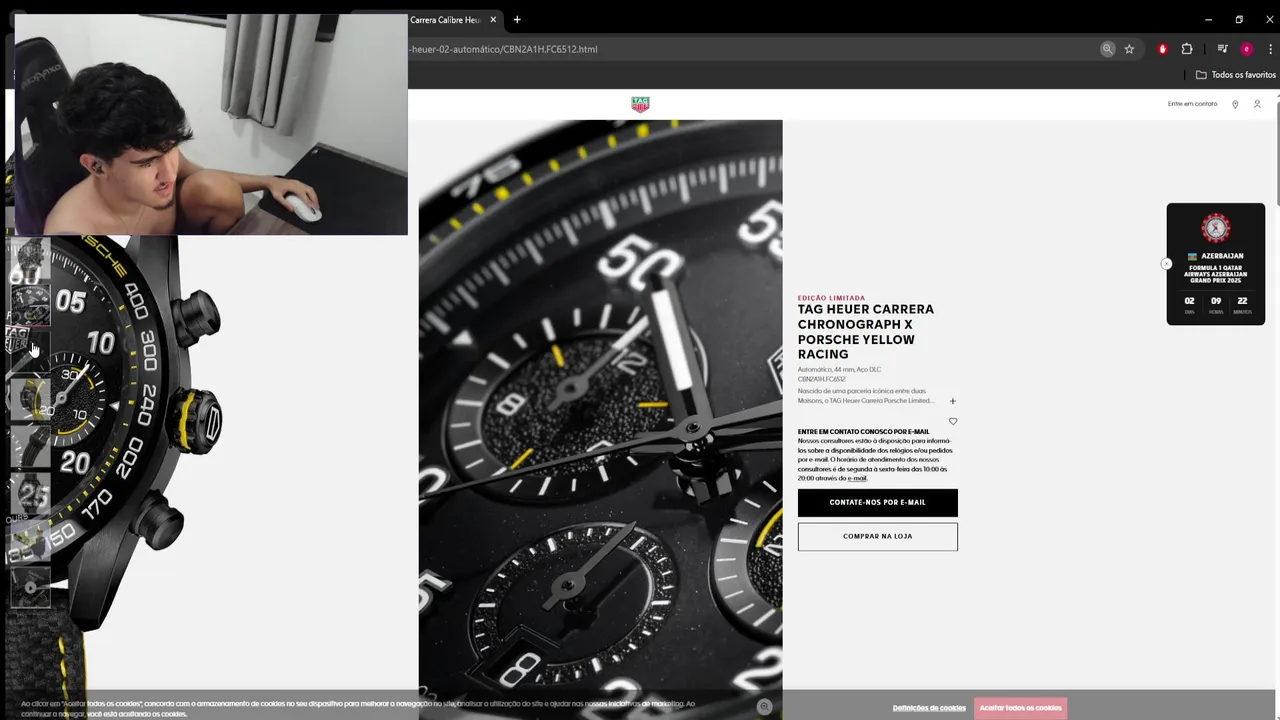The width and height of the screenshot is (1280, 720).
Task: Open the store locator pin icon
Action: 1235,104
